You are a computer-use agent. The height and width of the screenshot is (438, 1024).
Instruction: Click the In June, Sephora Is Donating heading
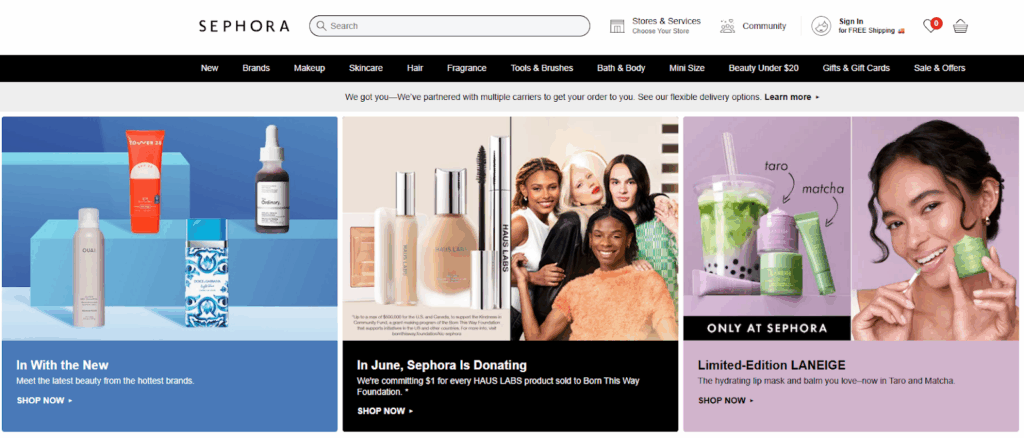click(441, 365)
